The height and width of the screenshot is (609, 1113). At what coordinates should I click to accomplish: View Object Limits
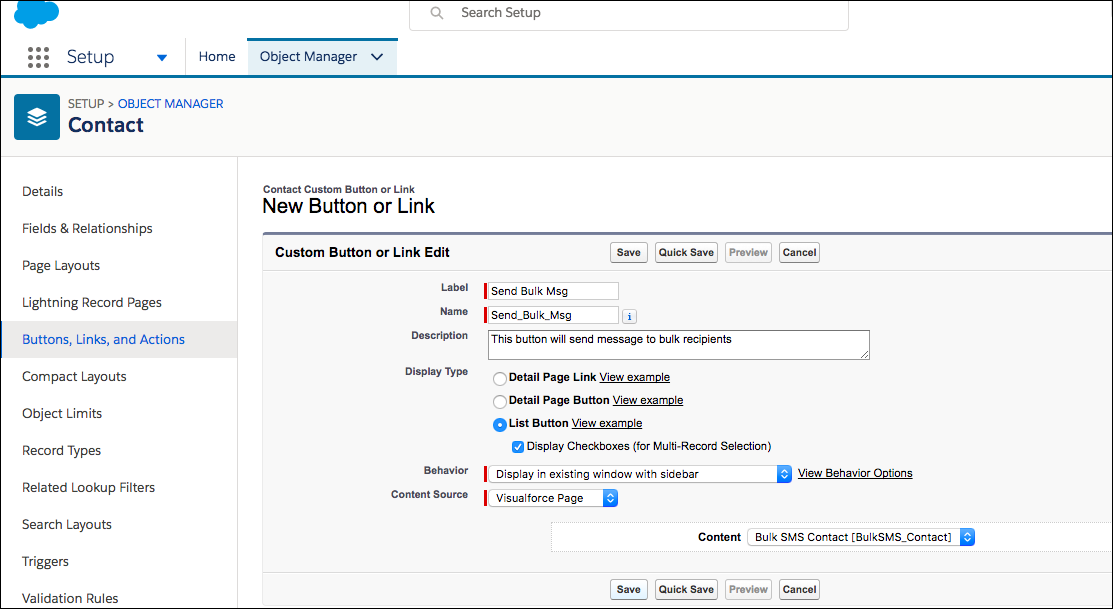click(x=62, y=413)
